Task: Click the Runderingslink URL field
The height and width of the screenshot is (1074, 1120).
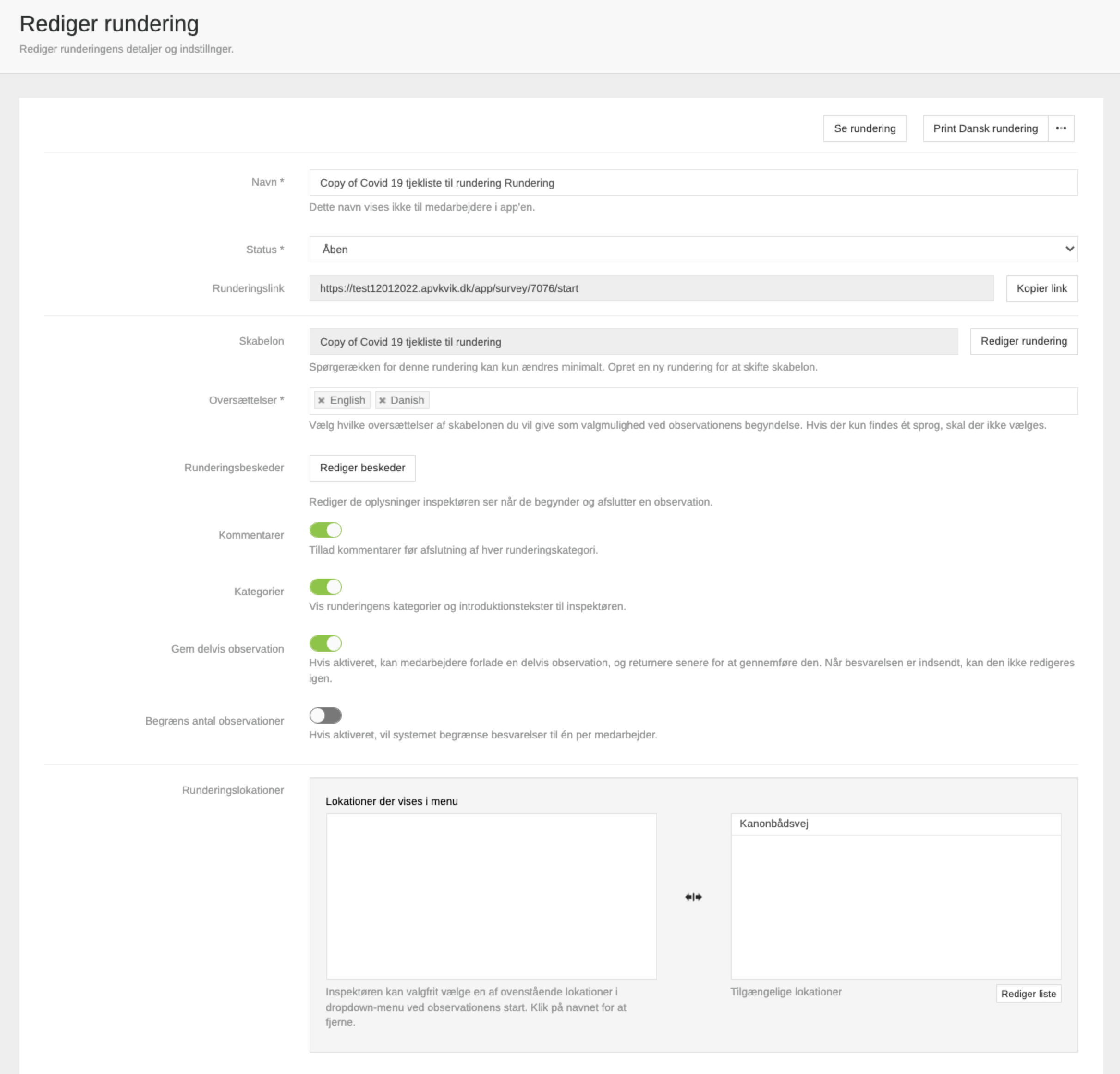Action: tap(651, 289)
